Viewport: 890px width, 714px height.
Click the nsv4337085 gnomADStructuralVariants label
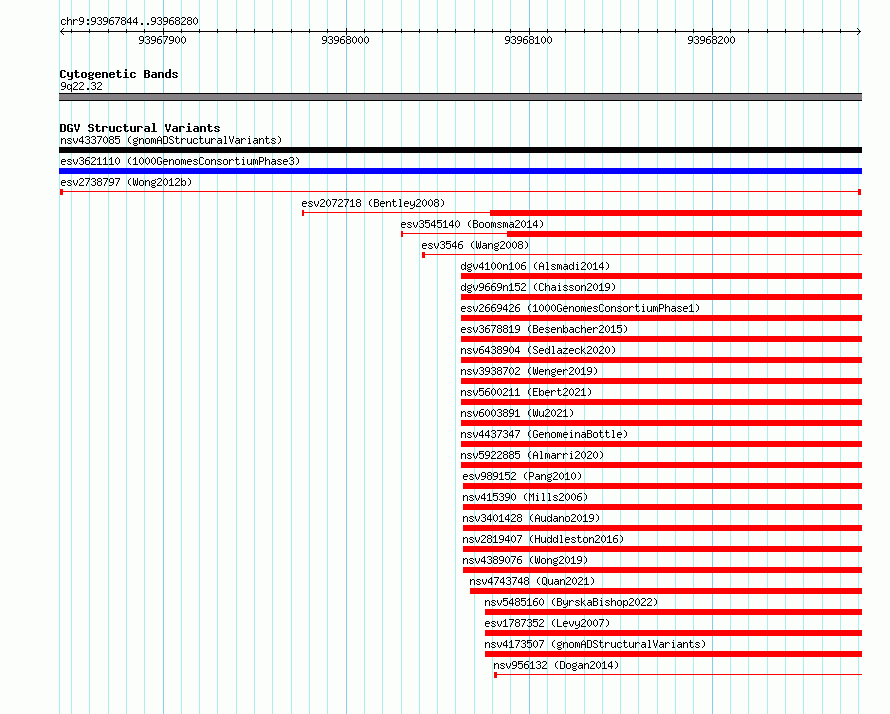[171, 140]
